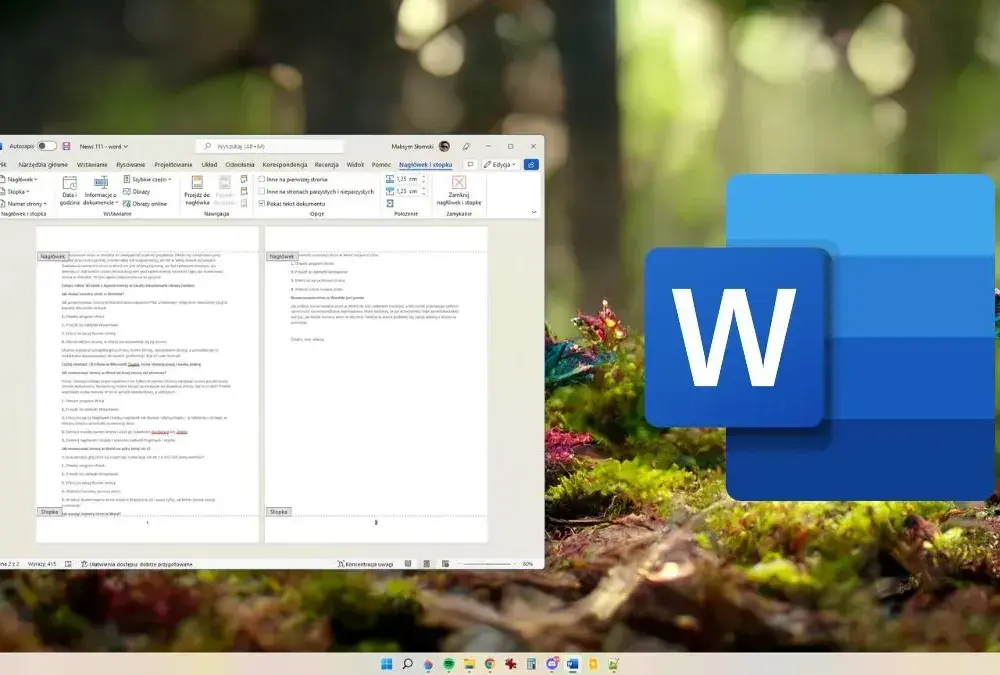Toggle the Autozapis switch

point(47,146)
